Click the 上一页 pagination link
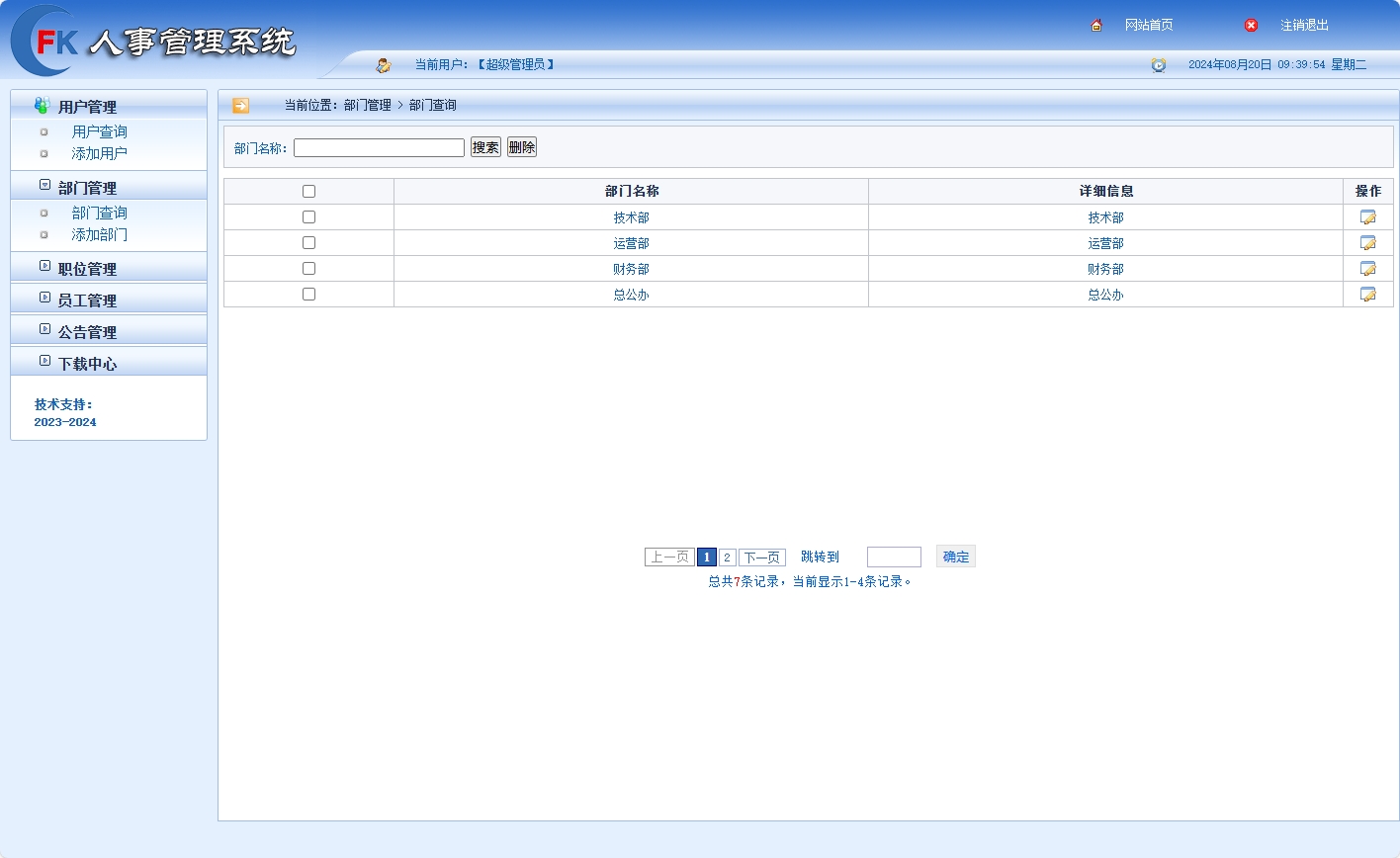 click(669, 558)
